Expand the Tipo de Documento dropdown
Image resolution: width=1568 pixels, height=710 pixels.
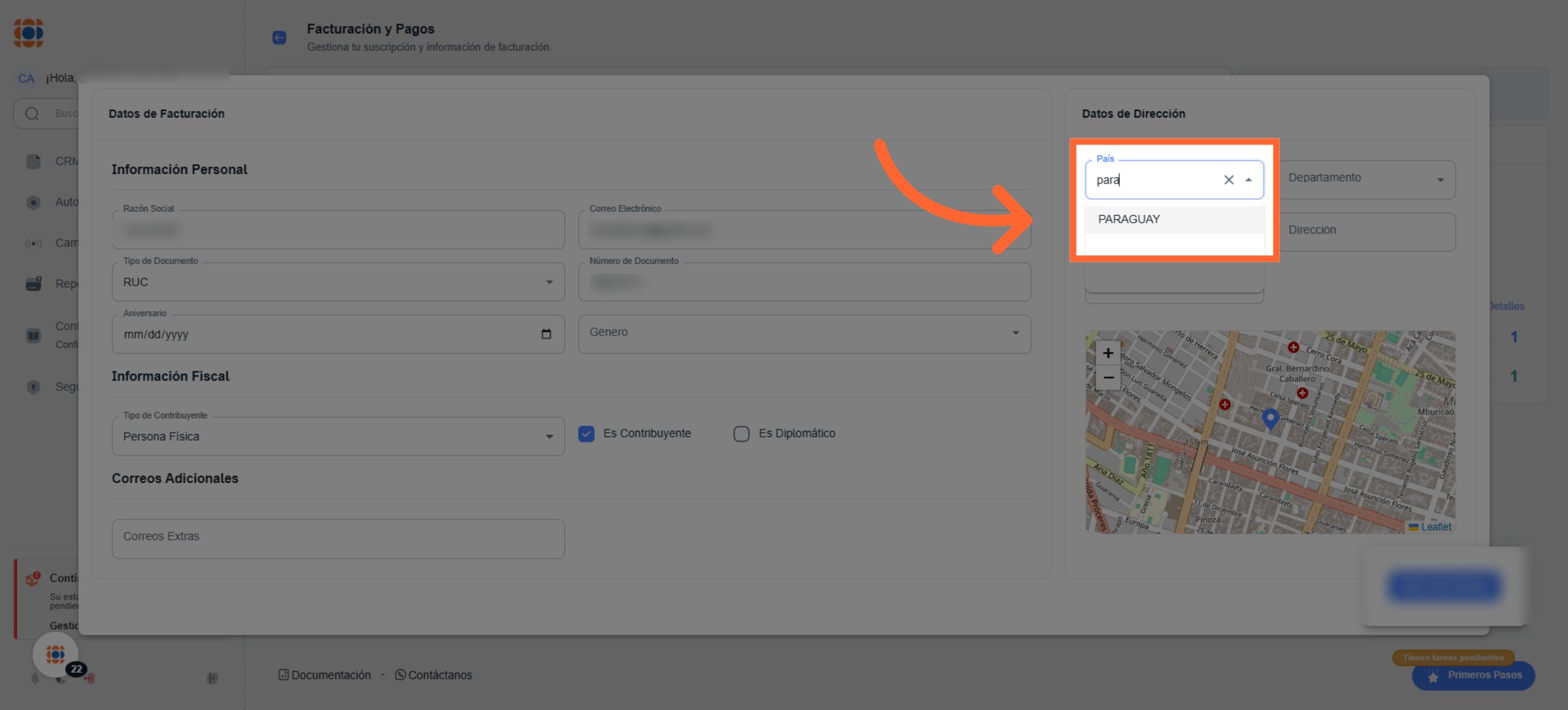(x=549, y=282)
